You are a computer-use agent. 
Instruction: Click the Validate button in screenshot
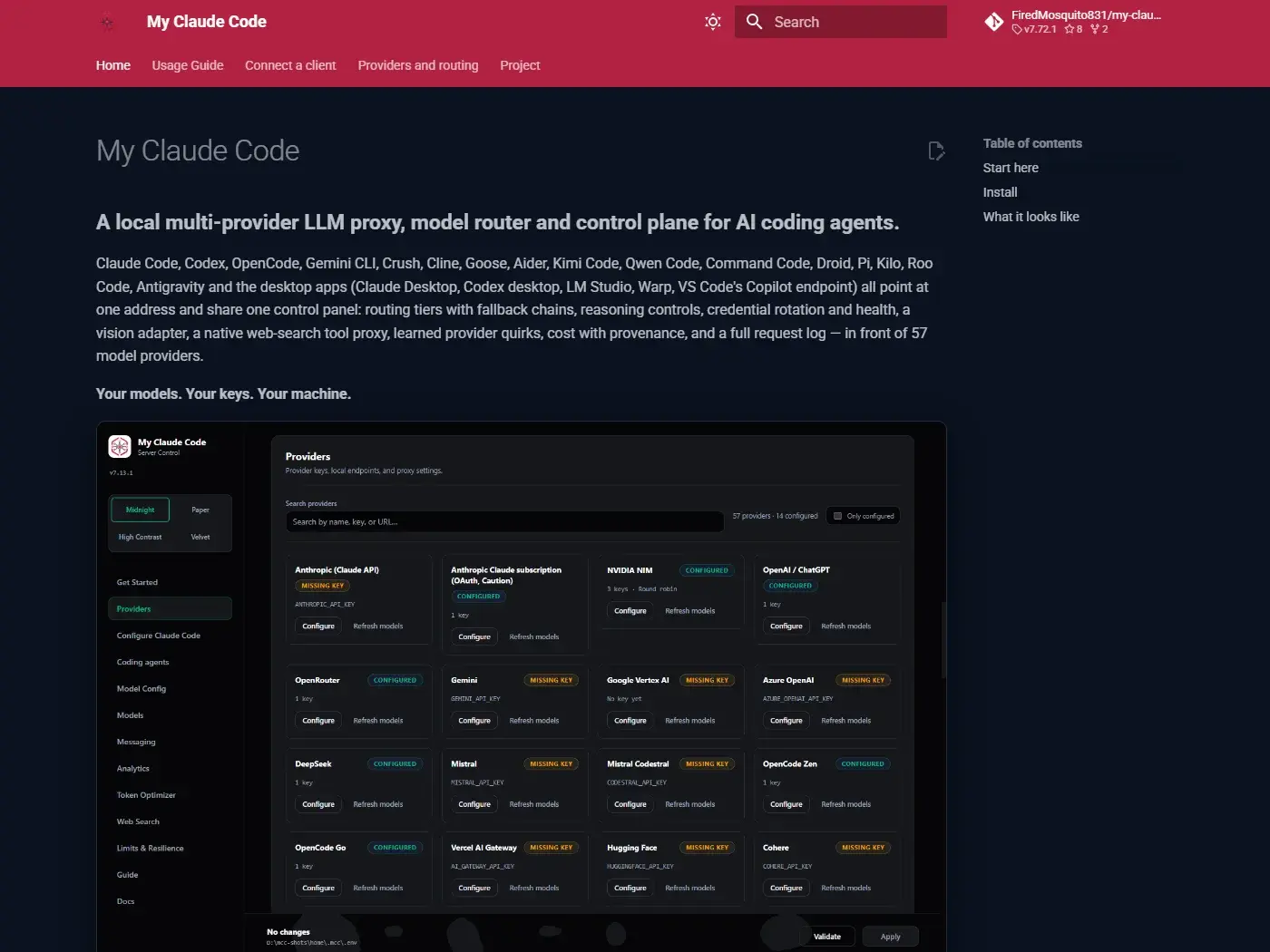pyautogui.click(x=827, y=937)
